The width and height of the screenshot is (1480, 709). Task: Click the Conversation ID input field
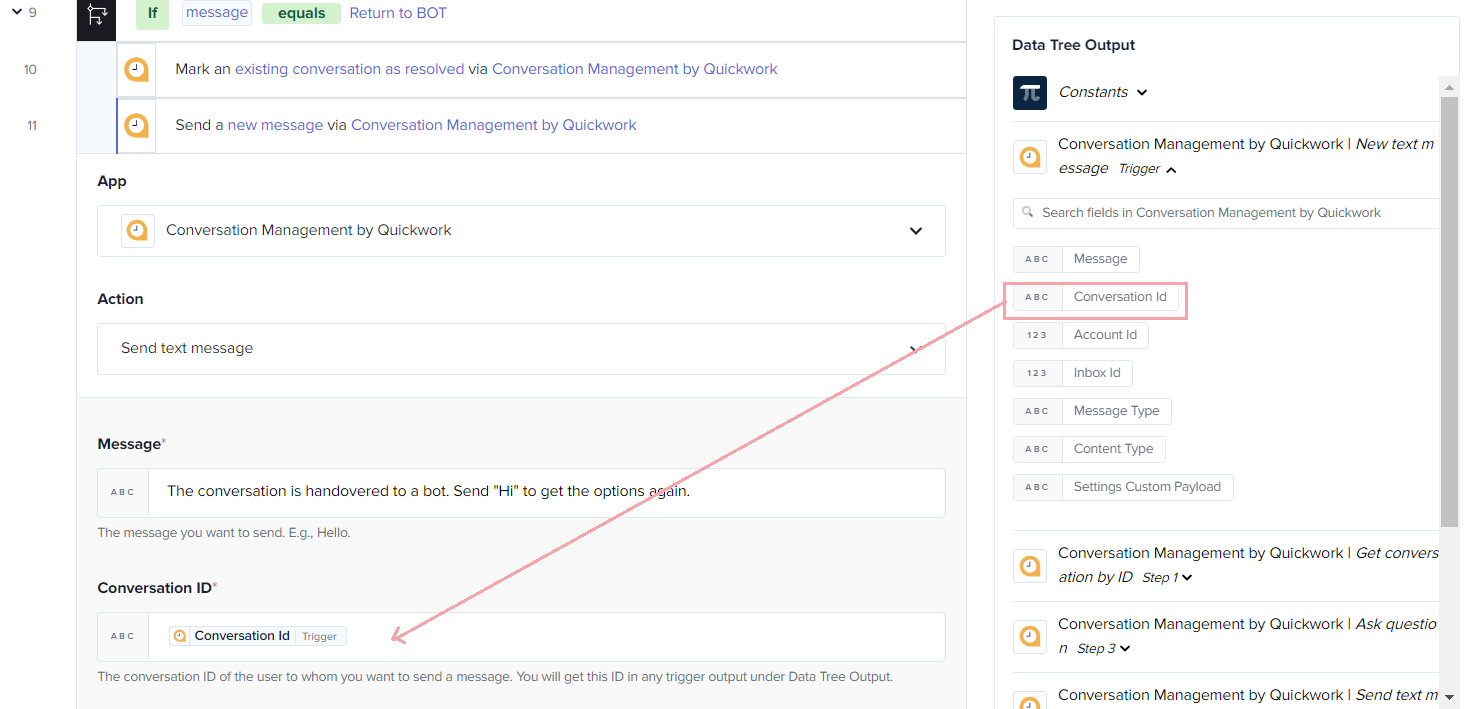click(x=546, y=637)
